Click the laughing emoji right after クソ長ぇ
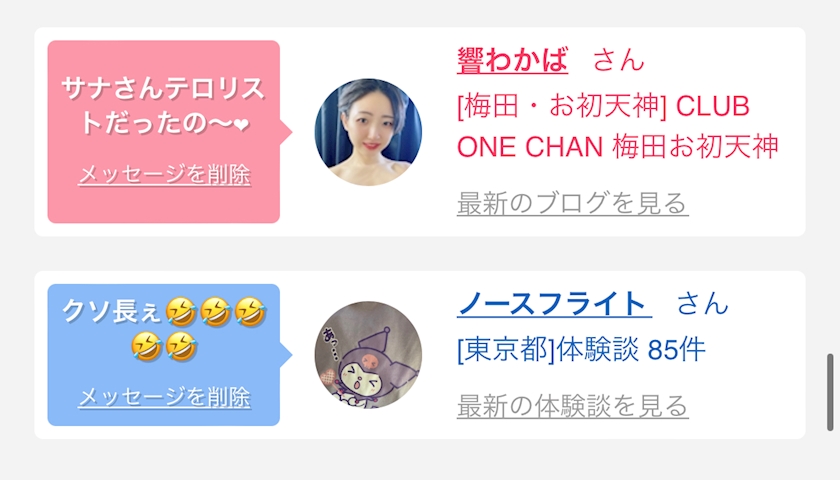 pos(181,312)
